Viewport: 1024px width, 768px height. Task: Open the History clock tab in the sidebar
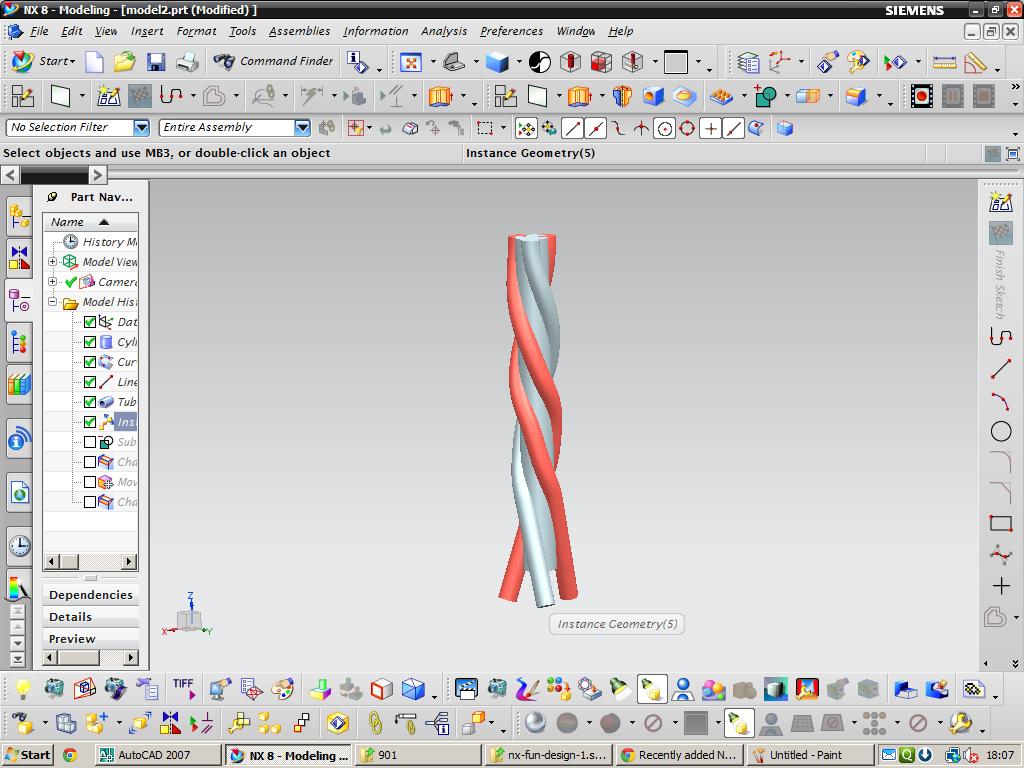click(x=19, y=545)
